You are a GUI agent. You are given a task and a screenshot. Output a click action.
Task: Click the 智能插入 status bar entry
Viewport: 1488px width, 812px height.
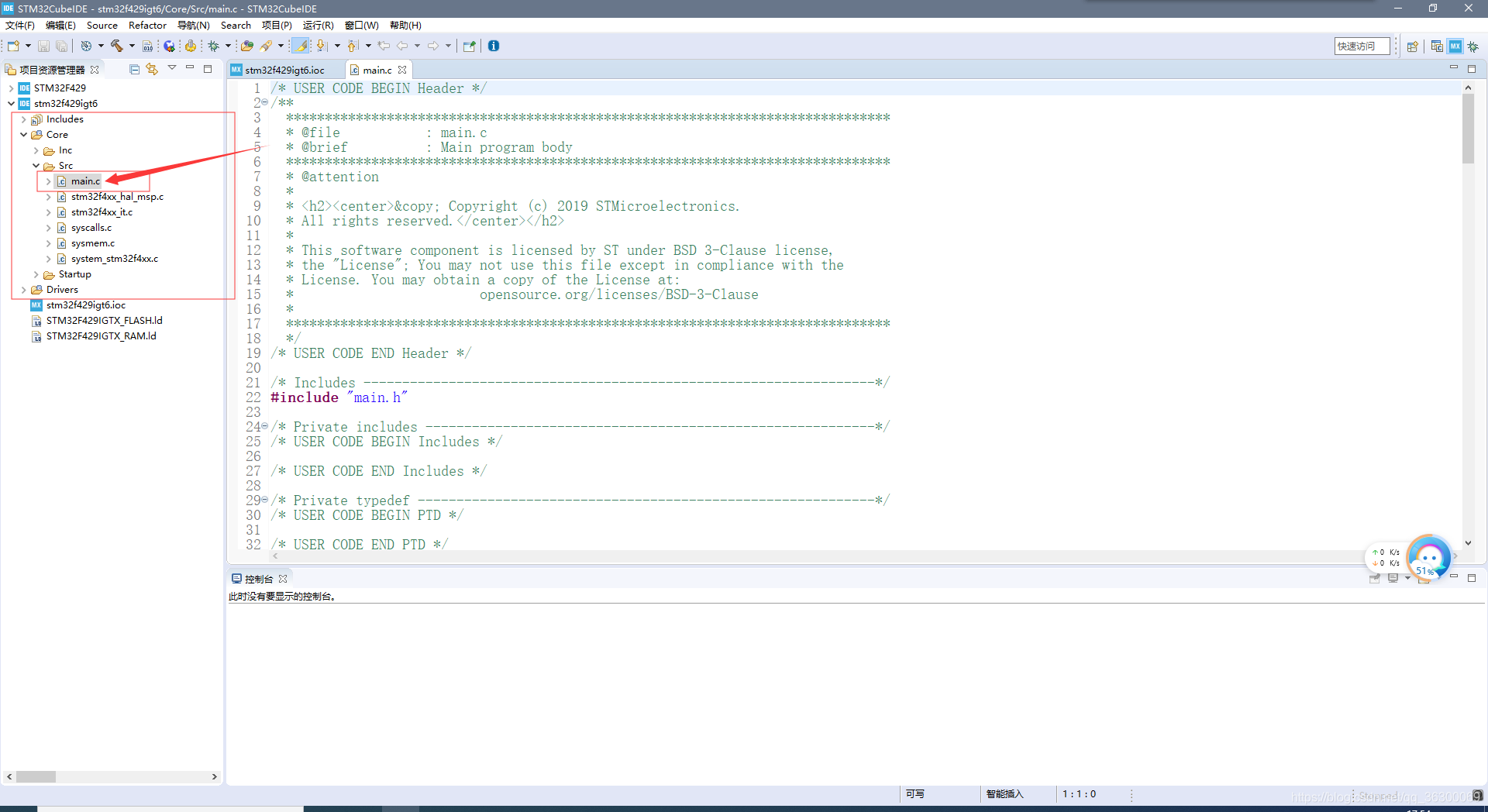(x=1004, y=794)
